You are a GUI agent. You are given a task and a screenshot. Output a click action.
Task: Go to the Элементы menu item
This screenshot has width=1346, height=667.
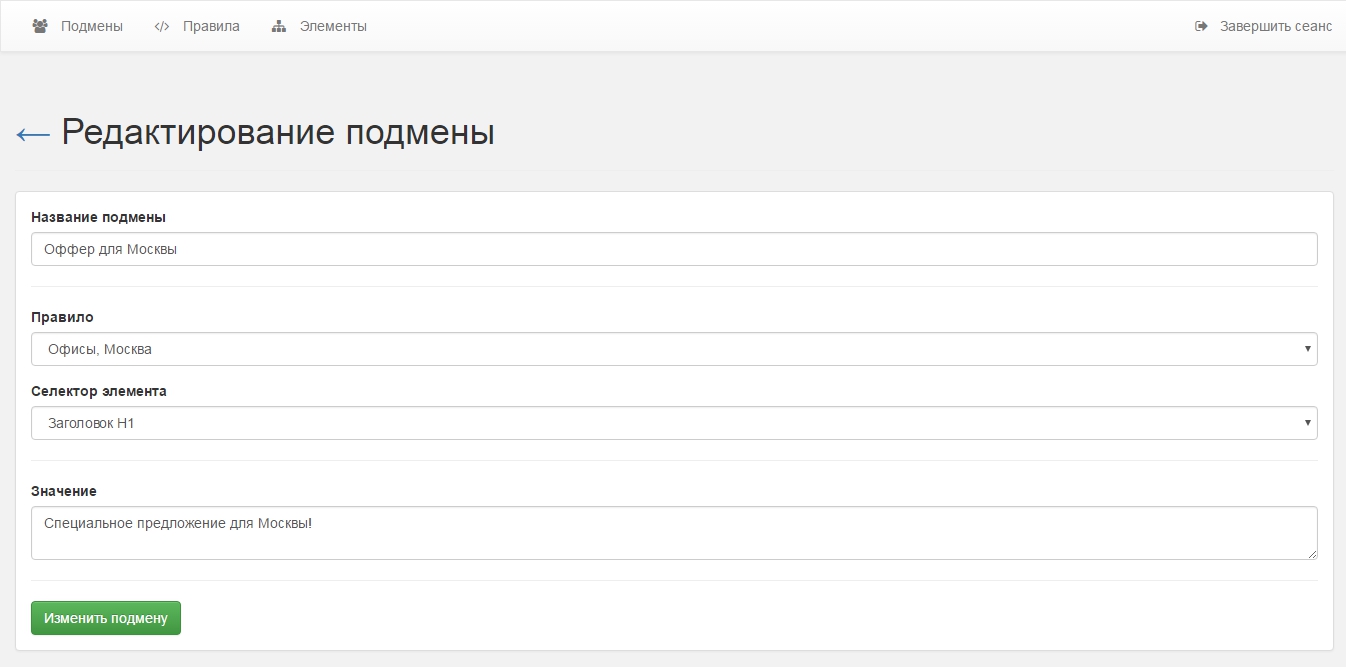(333, 26)
